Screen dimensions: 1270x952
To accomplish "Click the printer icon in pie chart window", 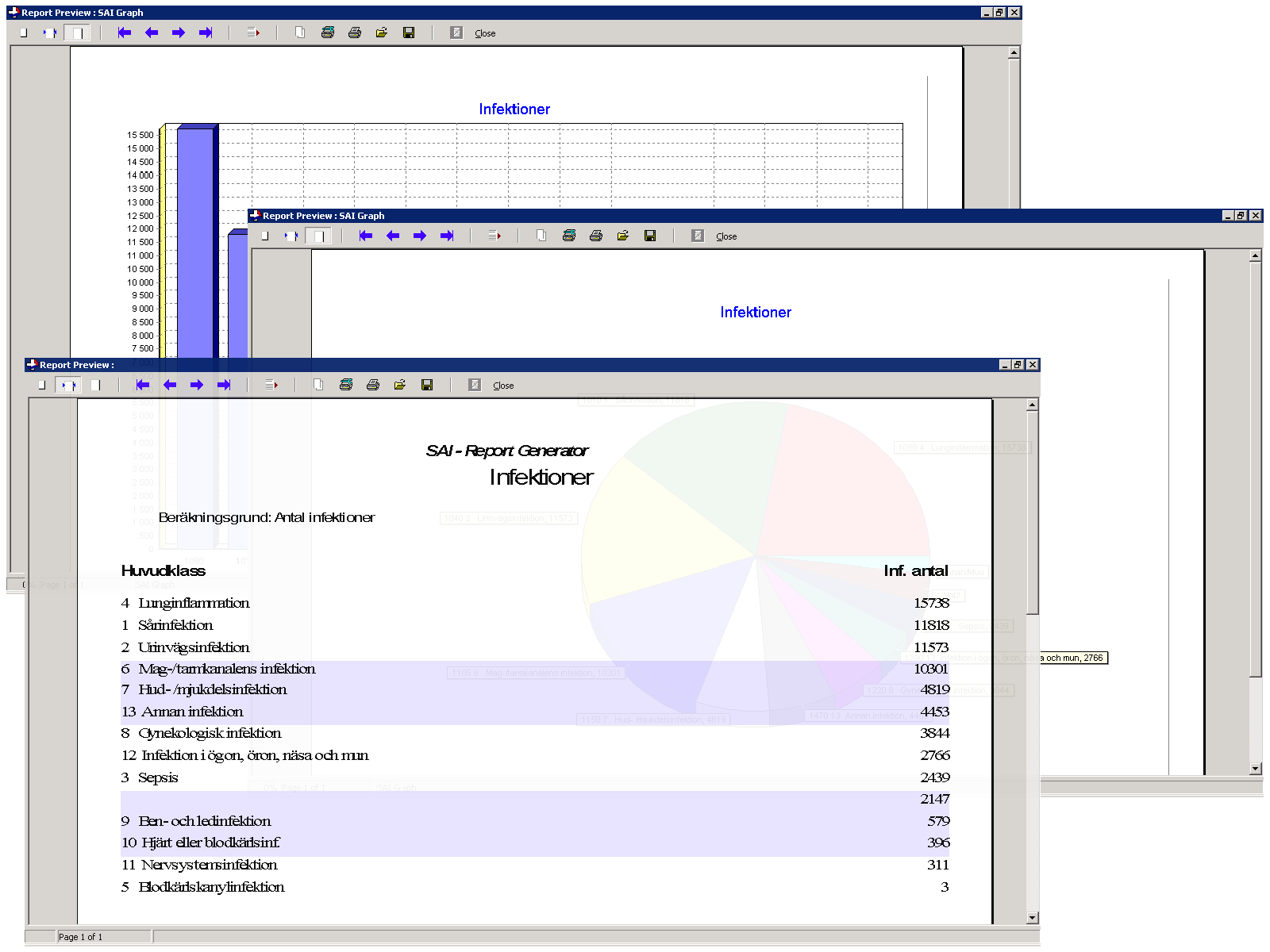I will pyautogui.click(x=596, y=236).
